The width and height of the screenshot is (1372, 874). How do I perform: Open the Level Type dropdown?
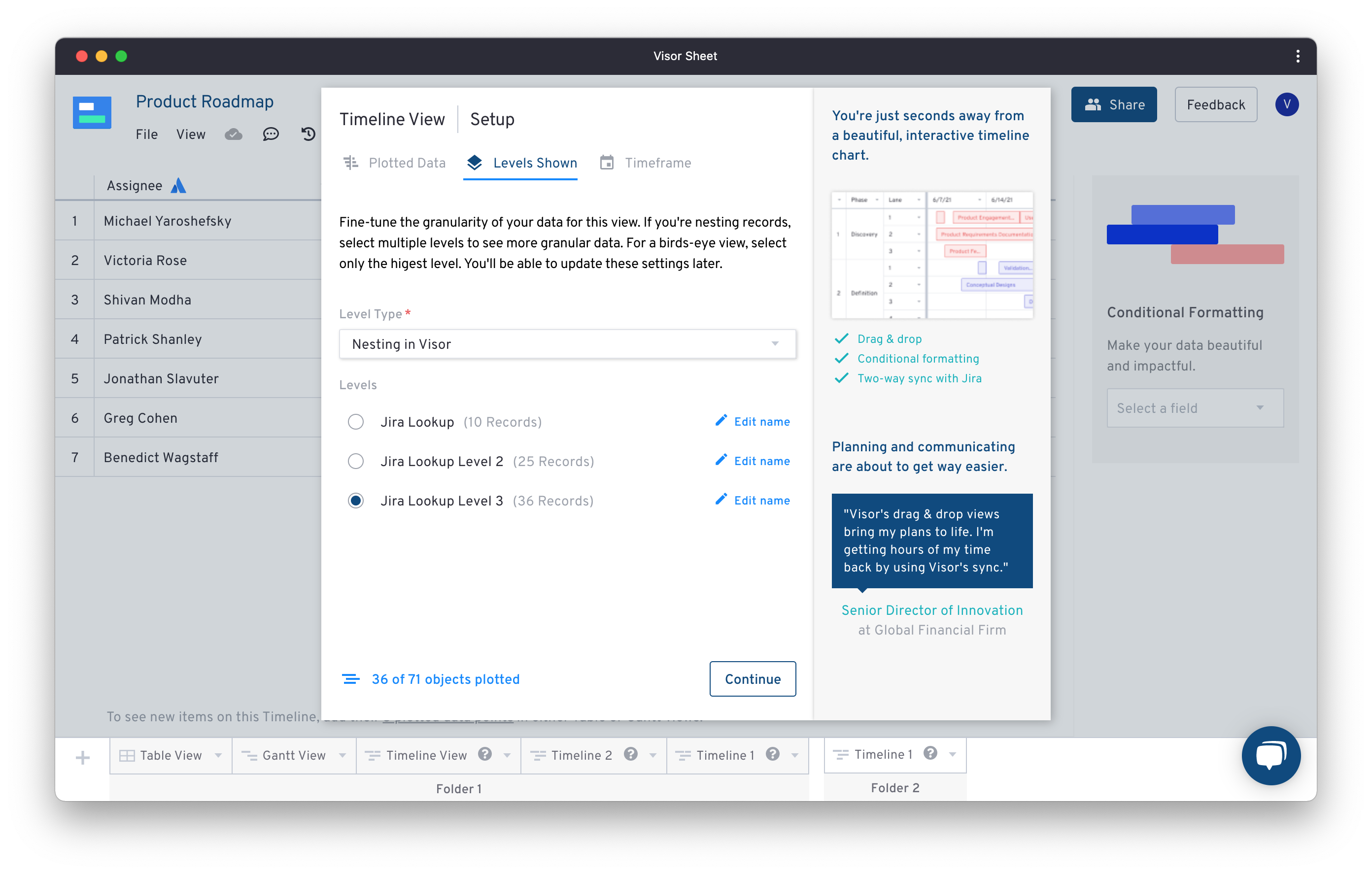pos(568,344)
